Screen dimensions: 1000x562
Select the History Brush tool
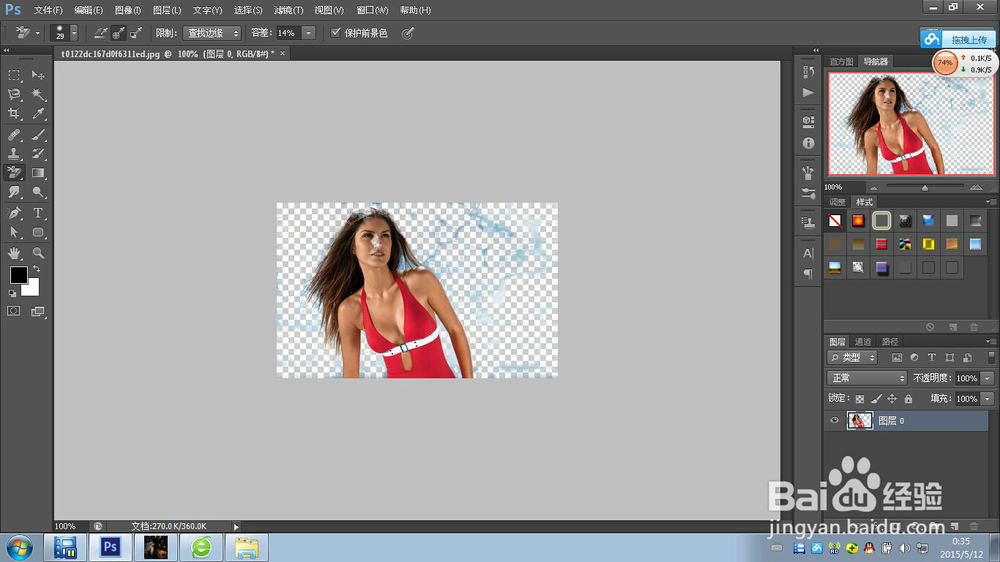click(38, 154)
